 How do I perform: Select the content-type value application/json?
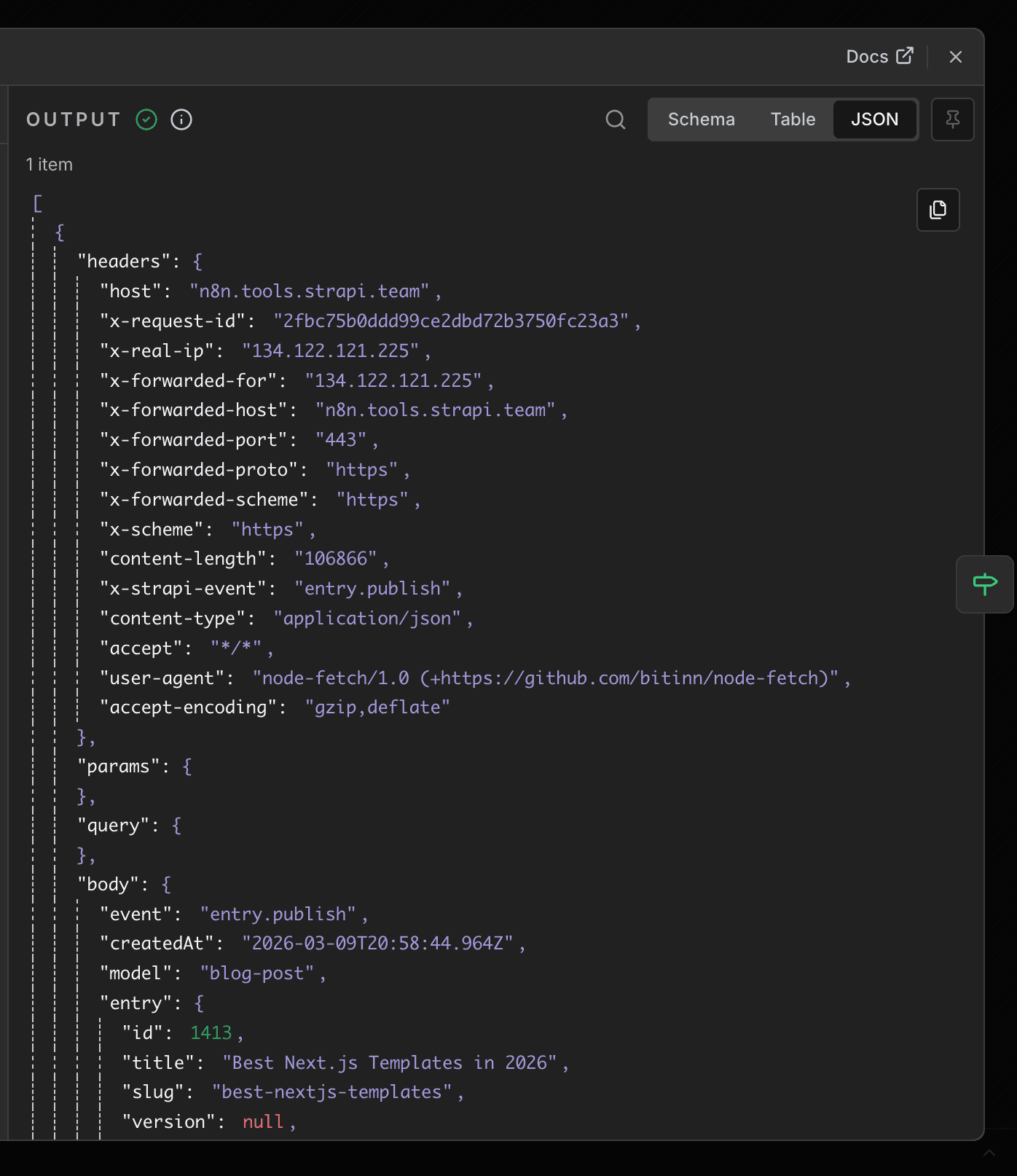point(367,619)
